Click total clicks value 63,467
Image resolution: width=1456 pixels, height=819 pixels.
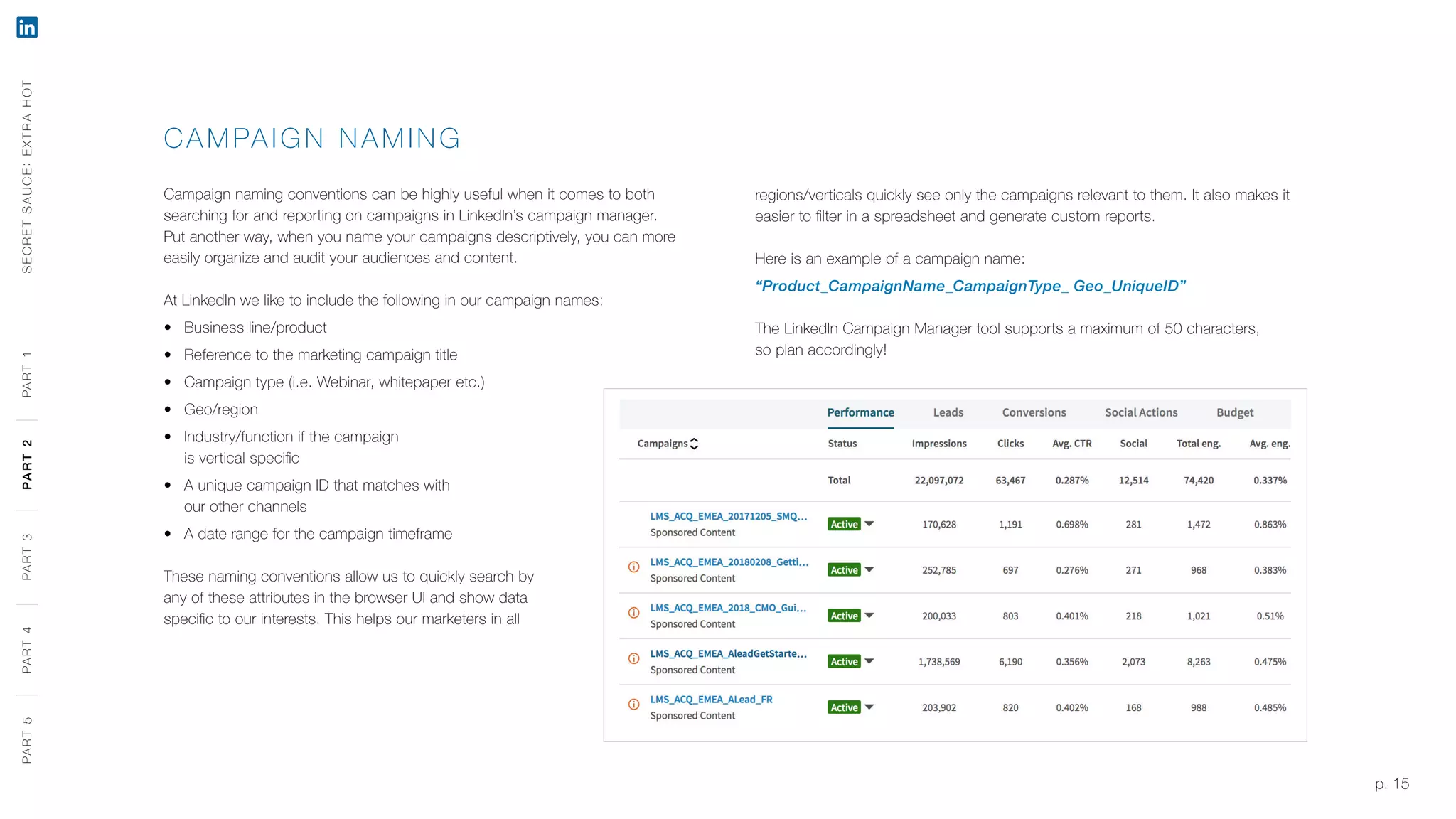[x=1010, y=481]
